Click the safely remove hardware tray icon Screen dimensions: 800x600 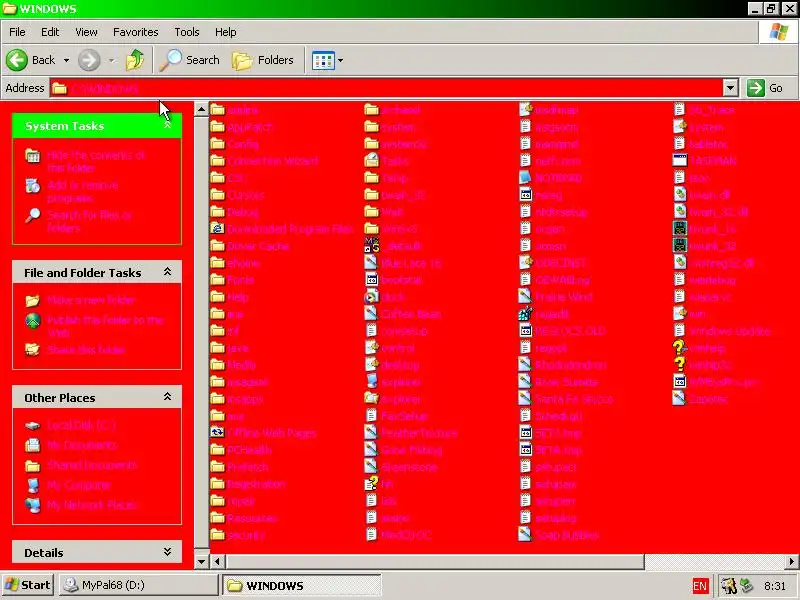coord(746,585)
